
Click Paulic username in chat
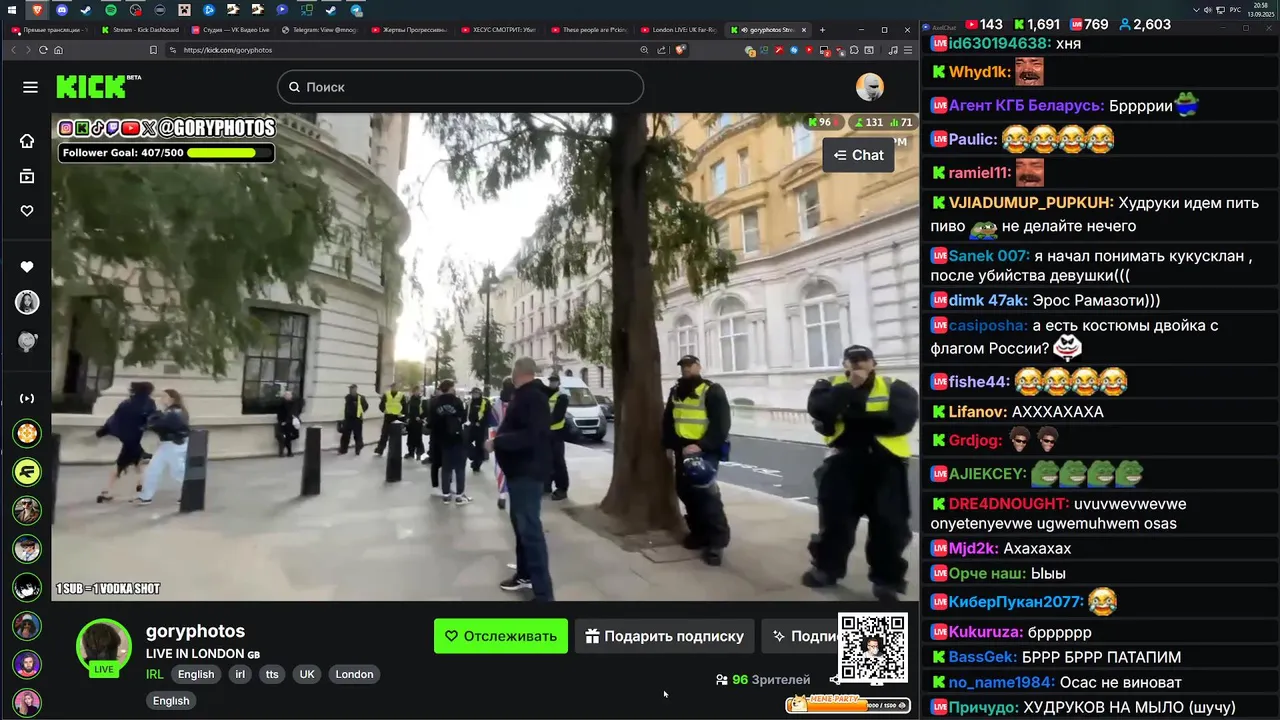972,139
